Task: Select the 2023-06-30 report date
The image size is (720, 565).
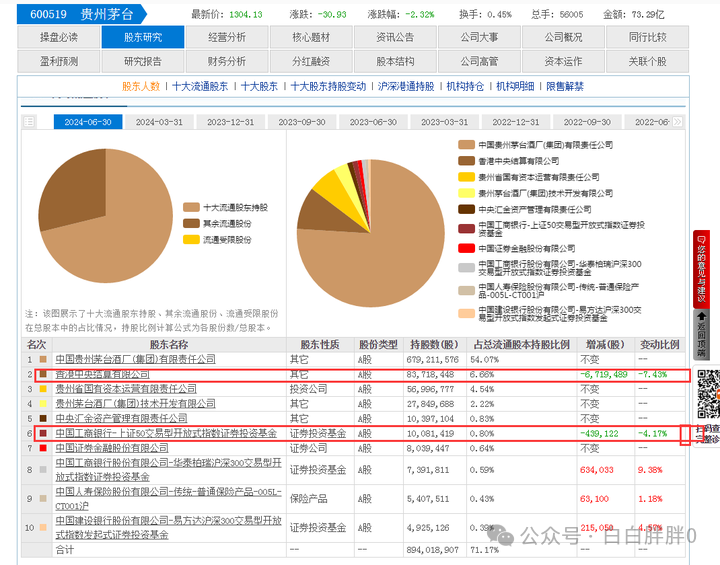Action: click(373, 122)
